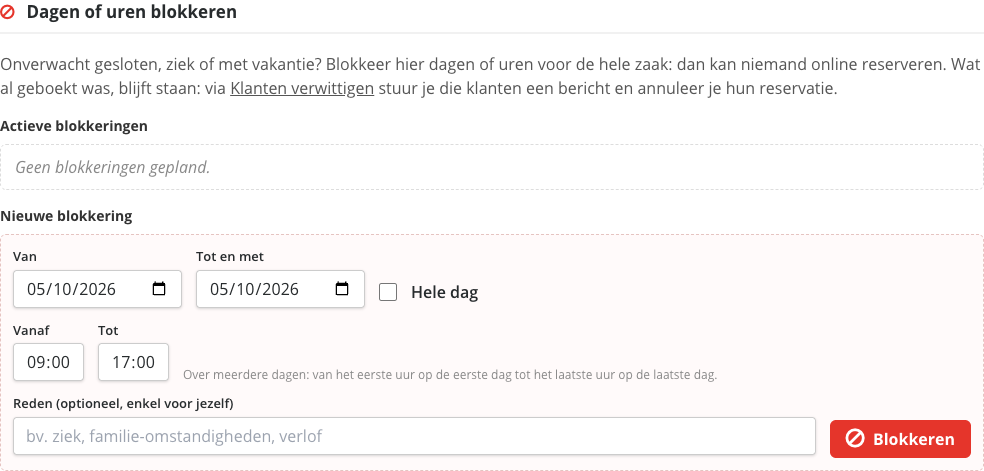Click the 'Dagen of uren blokkeren' heading

pyautogui.click(x=131, y=12)
